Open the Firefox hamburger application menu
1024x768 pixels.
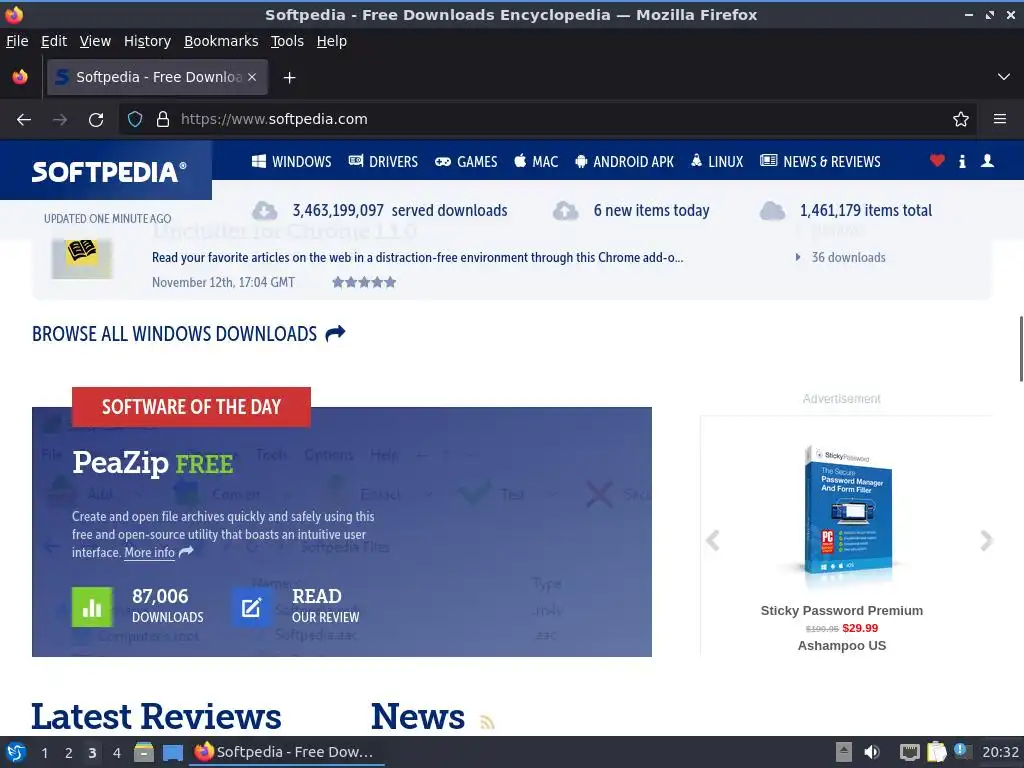click(x=1000, y=120)
